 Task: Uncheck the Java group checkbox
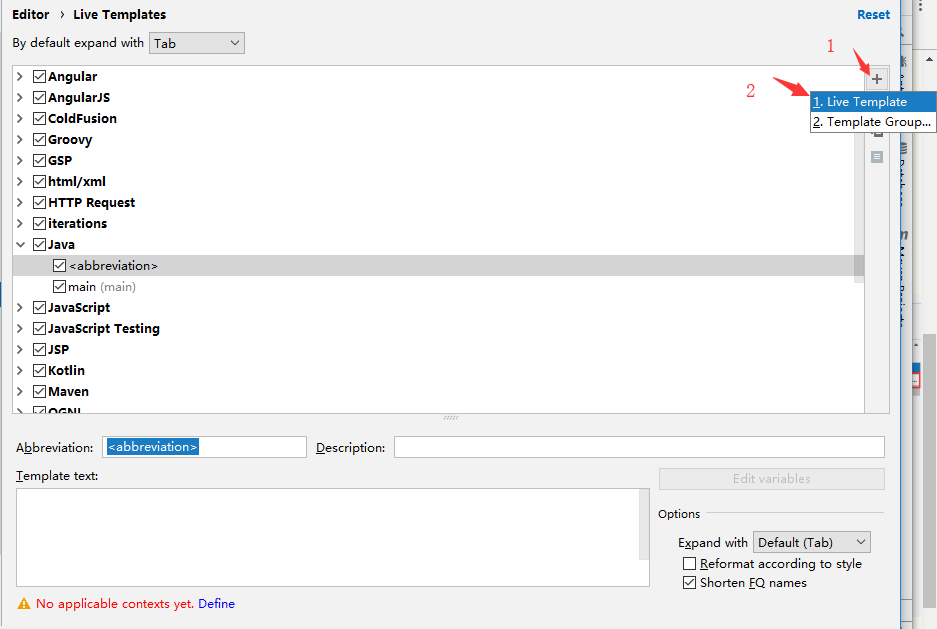[39, 244]
